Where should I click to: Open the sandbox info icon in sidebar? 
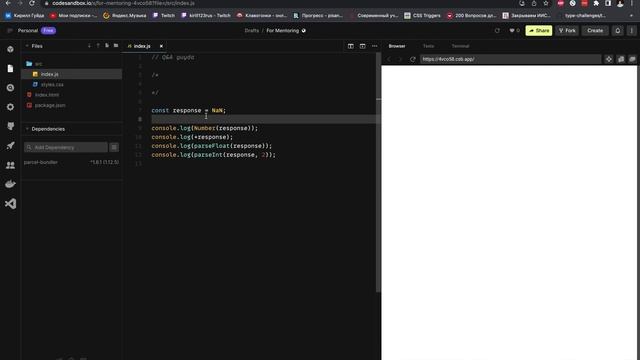[x=10, y=49]
